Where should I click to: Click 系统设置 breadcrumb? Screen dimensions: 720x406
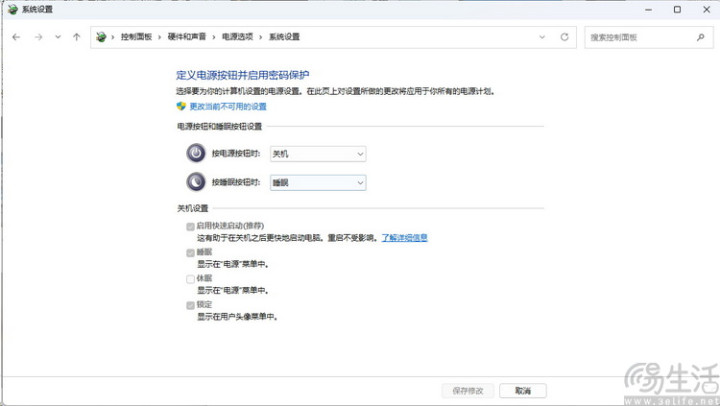point(284,37)
